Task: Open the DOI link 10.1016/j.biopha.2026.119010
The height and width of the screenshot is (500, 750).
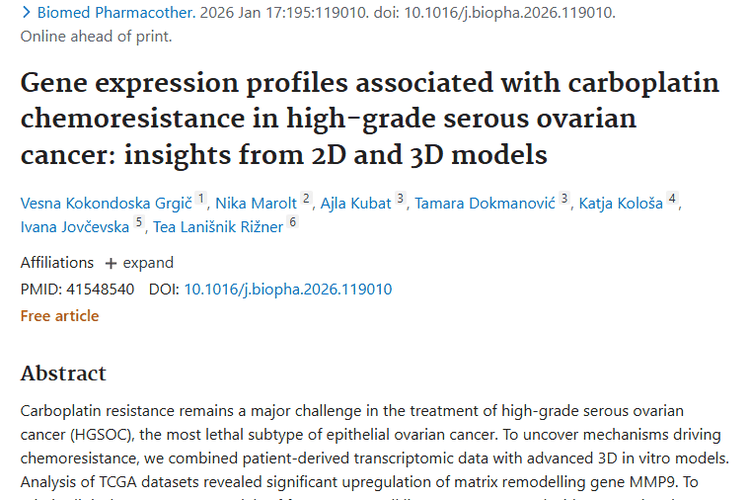Action: click(x=288, y=290)
